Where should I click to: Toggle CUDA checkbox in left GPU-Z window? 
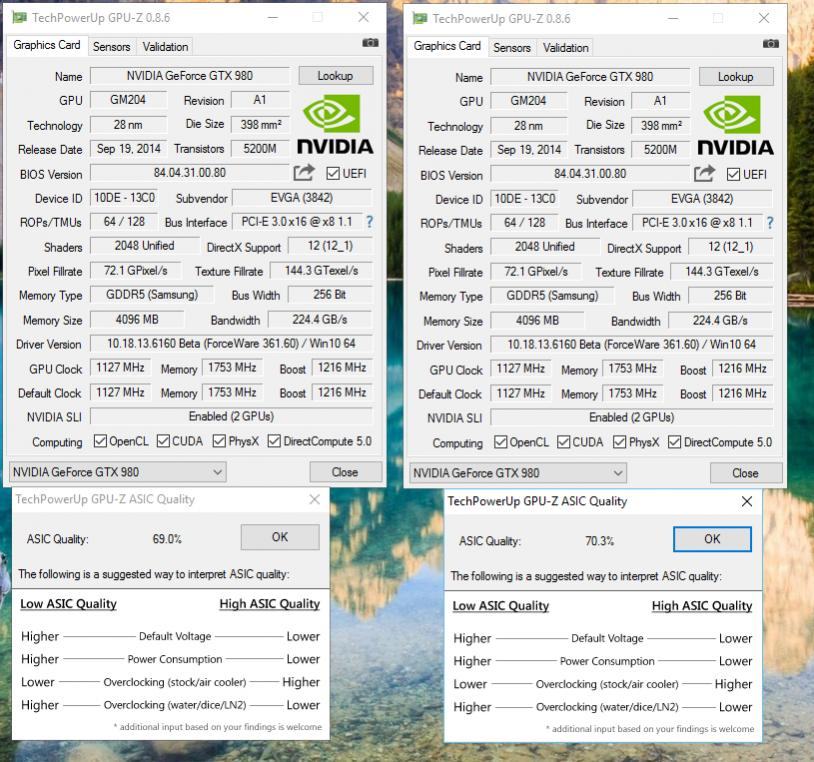click(x=163, y=441)
